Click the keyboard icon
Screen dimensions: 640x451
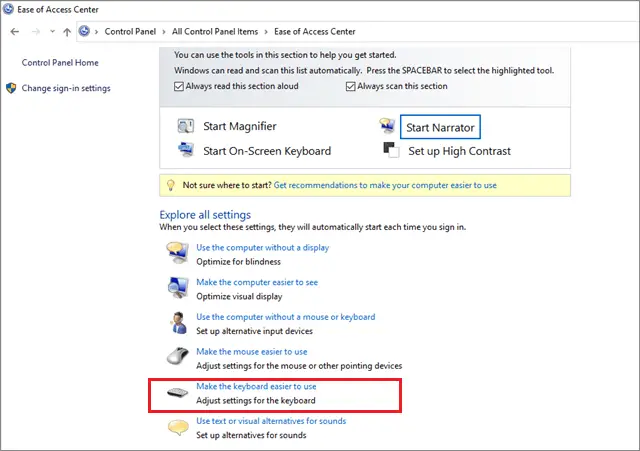click(x=178, y=393)
